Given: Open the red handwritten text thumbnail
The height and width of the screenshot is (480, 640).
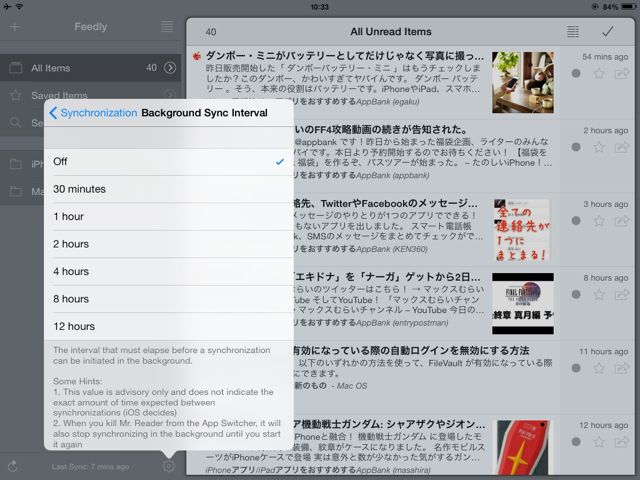Looking at the screenshot, I should coord(522,230).
